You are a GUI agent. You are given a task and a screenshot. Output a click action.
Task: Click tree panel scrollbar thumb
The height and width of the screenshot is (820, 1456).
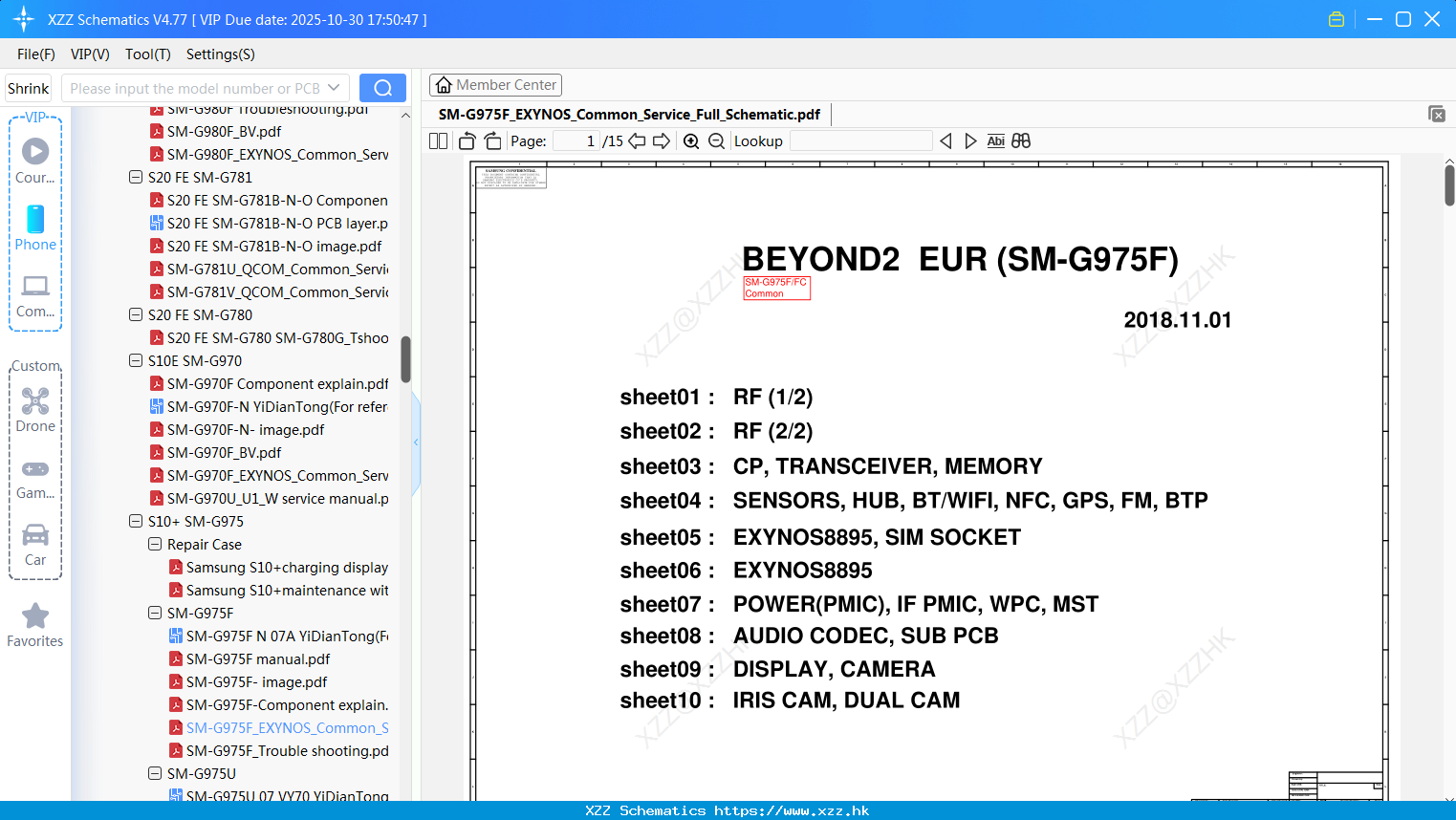(x=405, y=359)
